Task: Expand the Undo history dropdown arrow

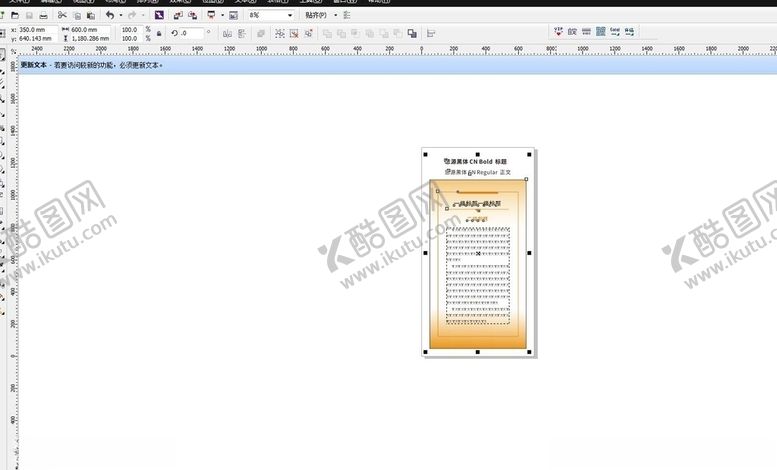Action: [x=120, y=16]
